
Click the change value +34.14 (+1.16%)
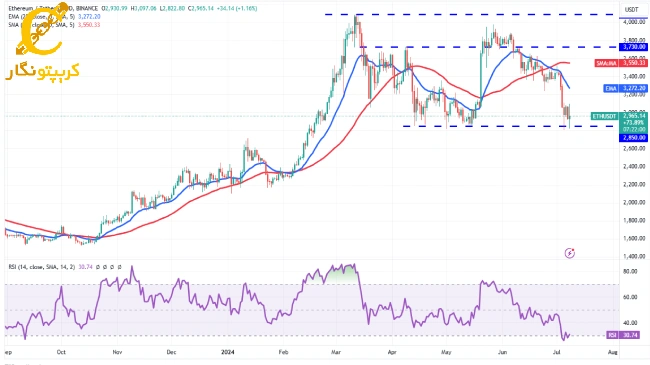[237, 8]
